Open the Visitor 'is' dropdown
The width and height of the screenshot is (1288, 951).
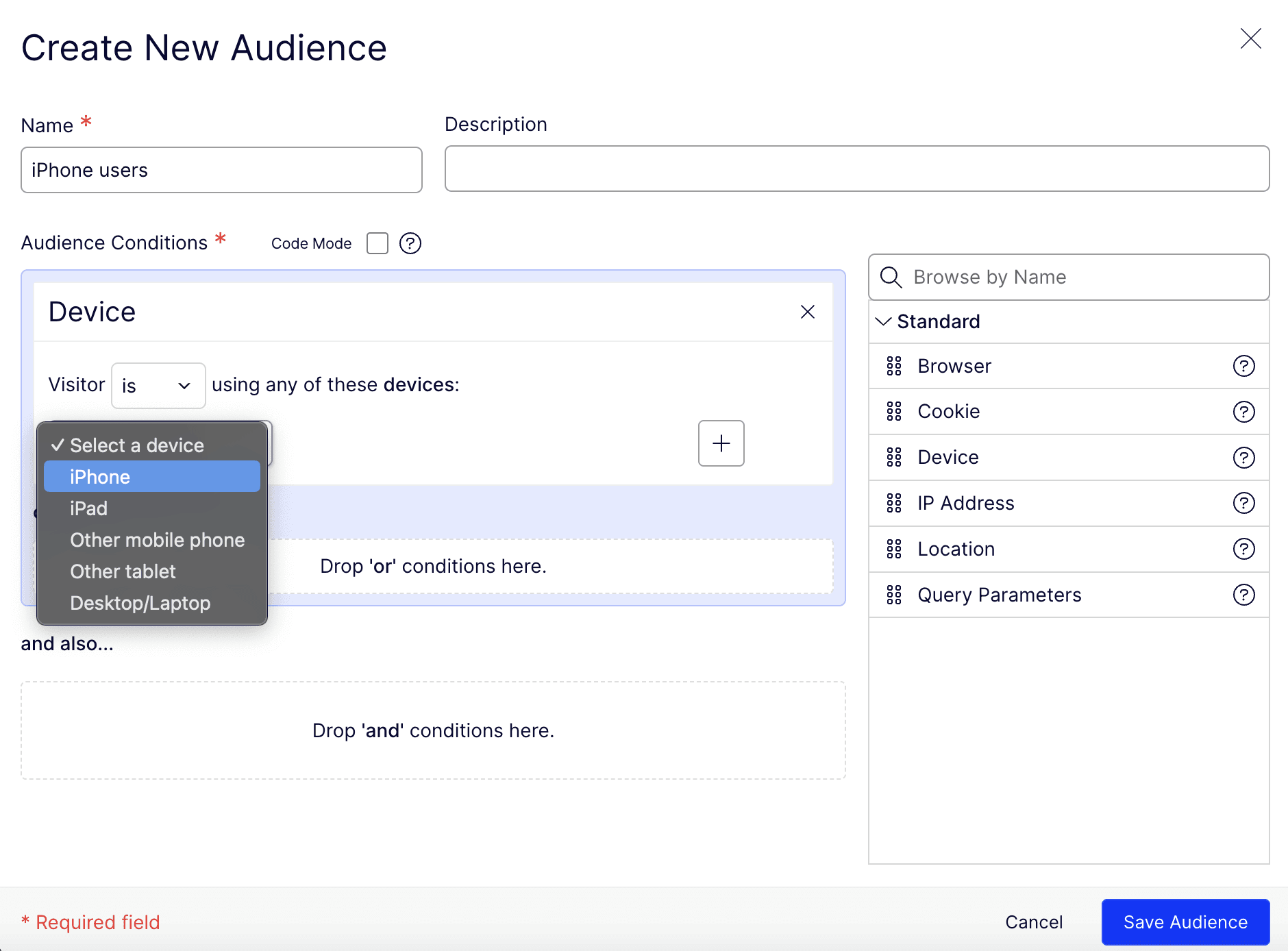(x=158, y=386)
